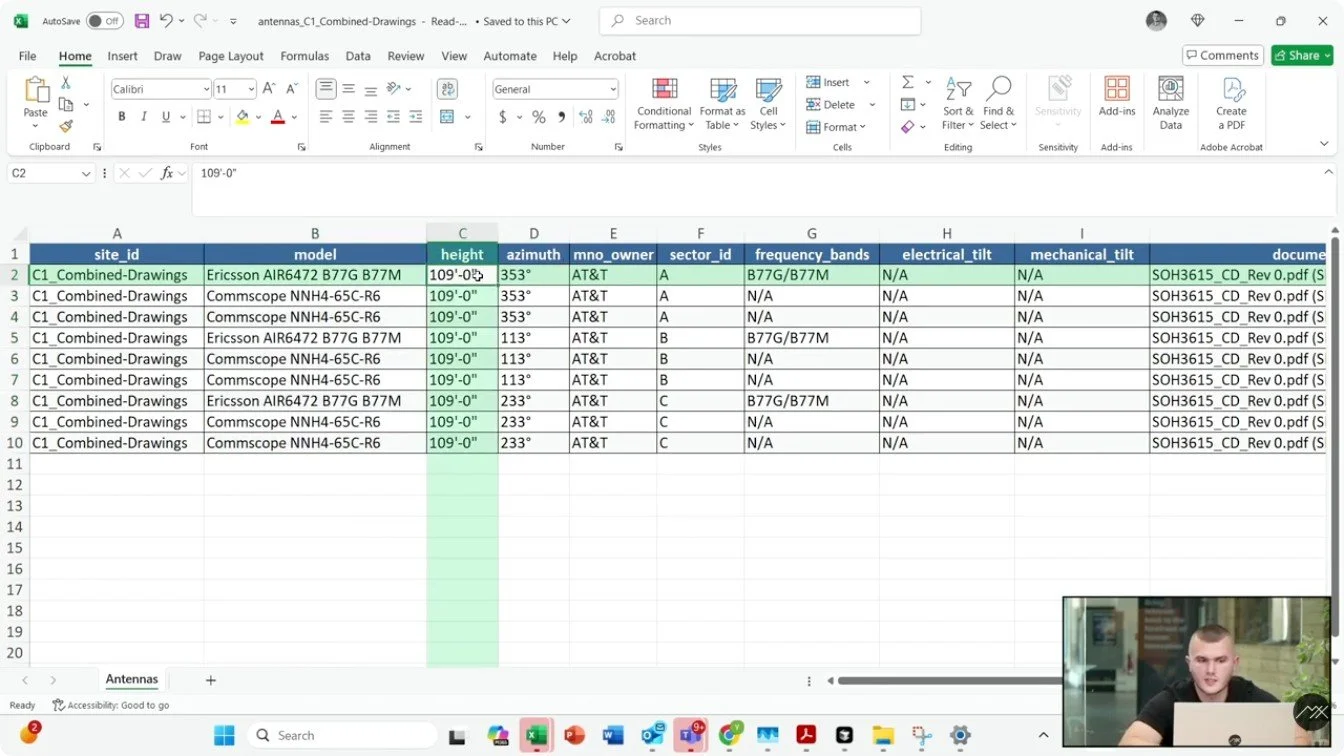Click the Clear eraser icon
This screenshot has height=756, width=1344.
(908, 127)
